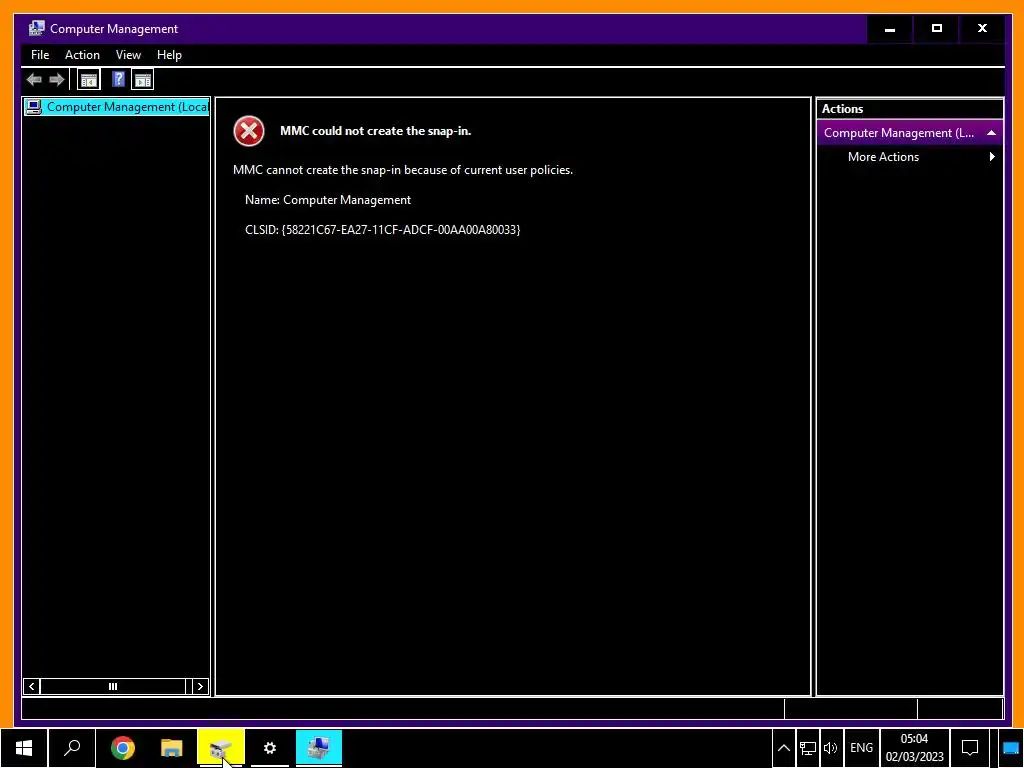Click the Actions pane header

tap(909, 109)
